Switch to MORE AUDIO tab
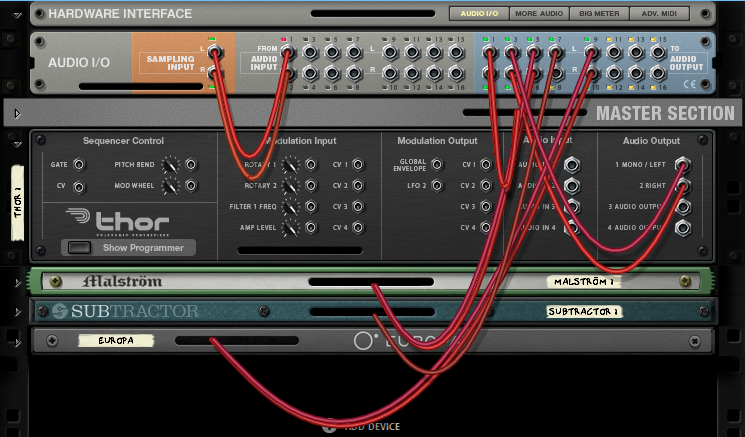Image resolution: width=745 pixels, height=437 pixels. click(539, 14)
